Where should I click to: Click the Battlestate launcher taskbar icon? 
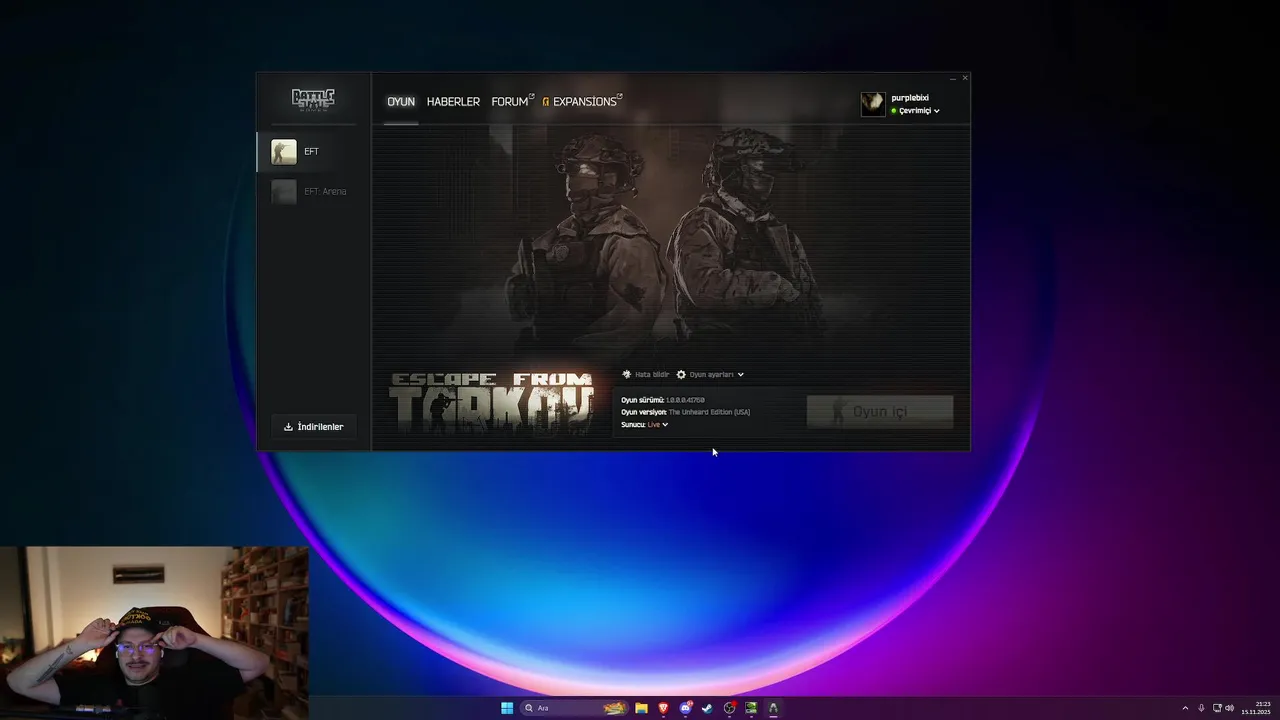point(773,708)
